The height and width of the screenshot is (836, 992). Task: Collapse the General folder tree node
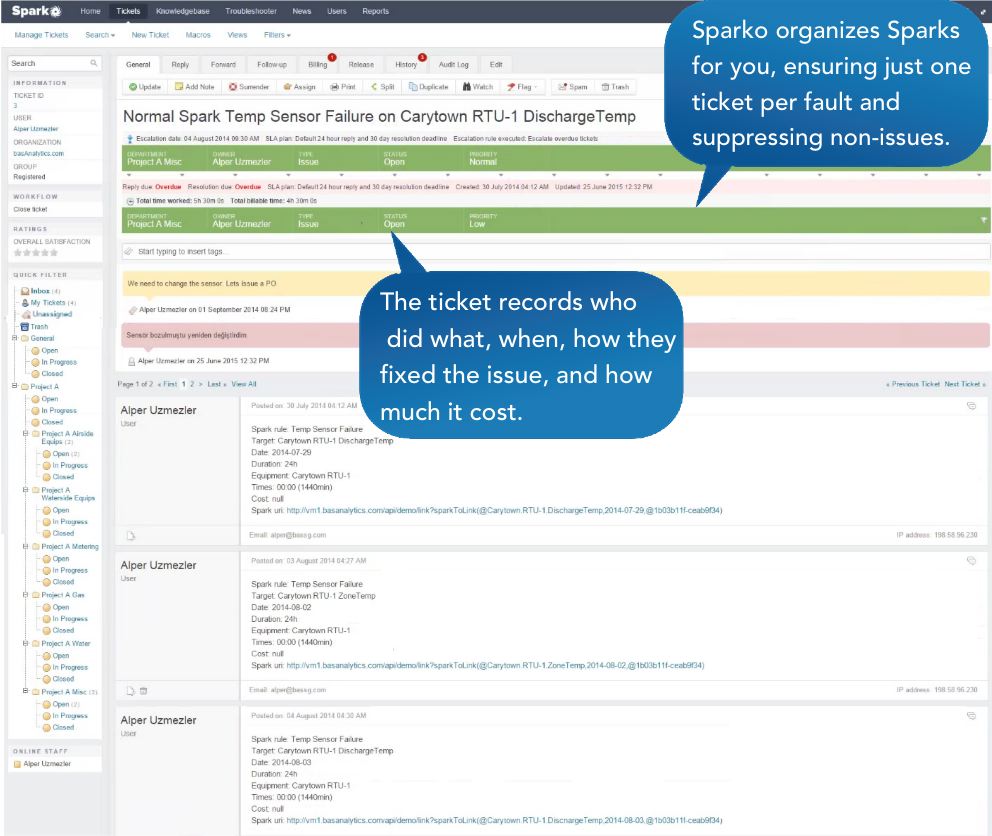point(15,338)
